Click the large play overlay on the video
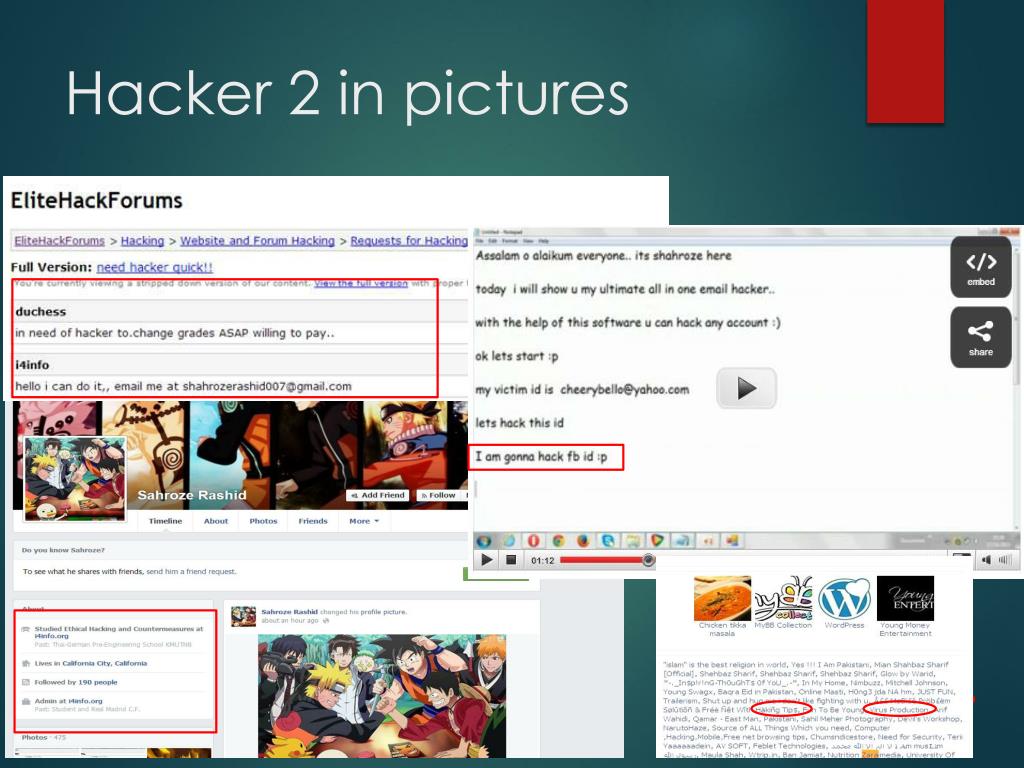1024x768 pixels. pyautogui.click(x=746, y=389)
